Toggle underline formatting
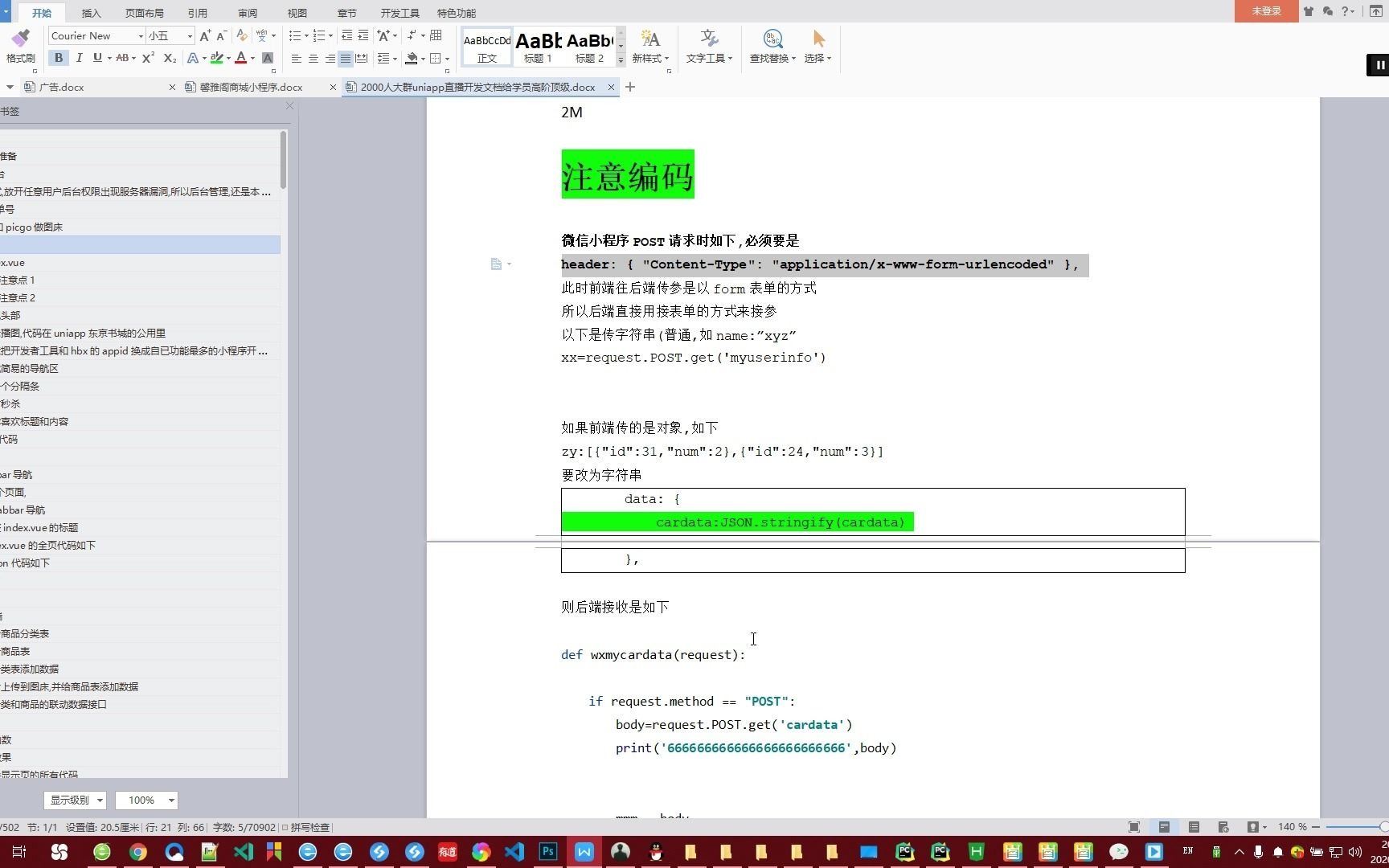 [x=97, y=58]
